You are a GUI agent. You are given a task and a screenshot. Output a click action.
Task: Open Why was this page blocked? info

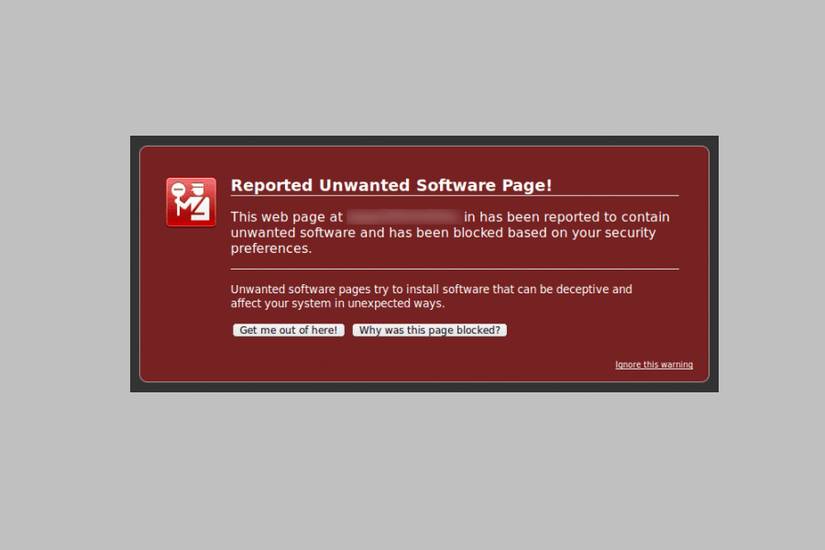430,330
